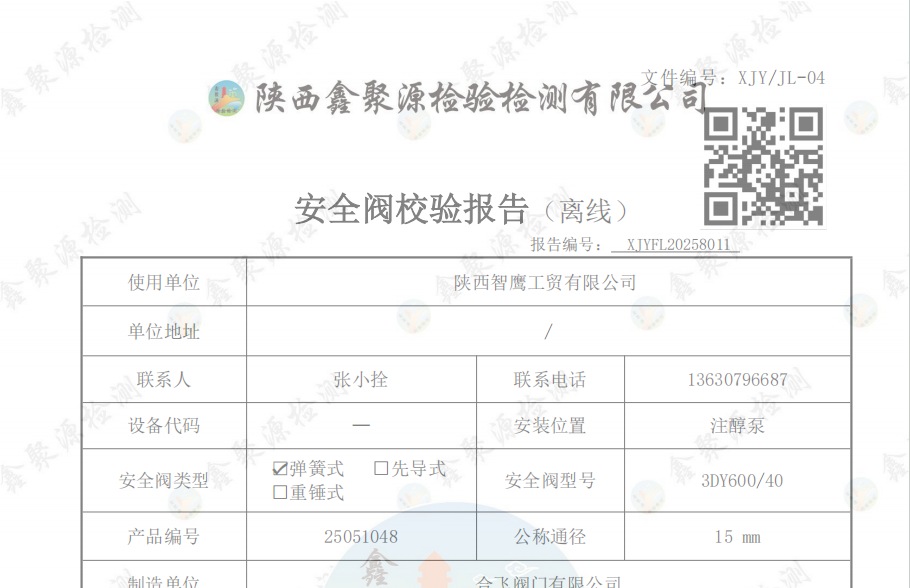The width and height of the screenshot is (910, 588).
Task: Click the 制造单位 label
Action: coord(164,582)
